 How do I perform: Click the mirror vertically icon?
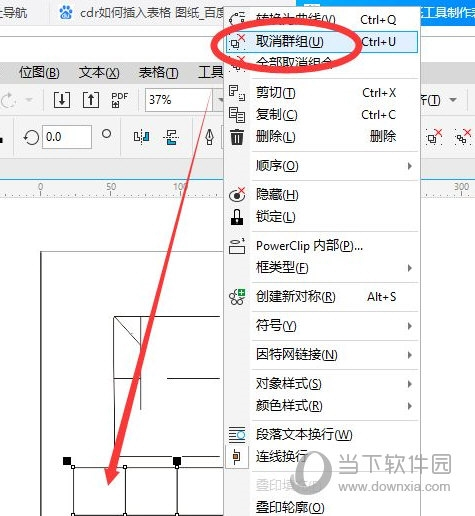171,137
